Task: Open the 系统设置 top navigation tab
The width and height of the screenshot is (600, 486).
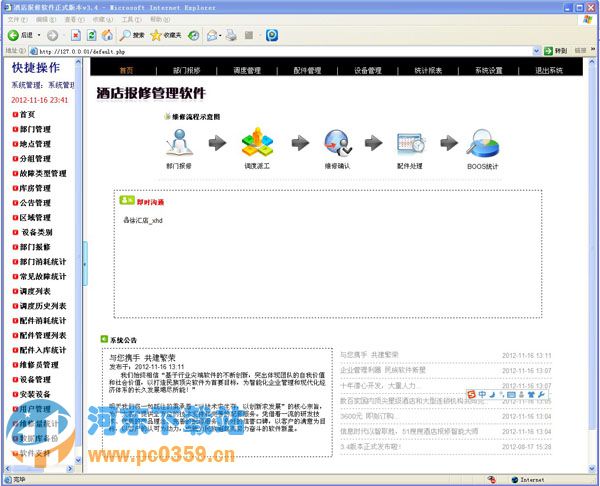Action: coord(489,70)
